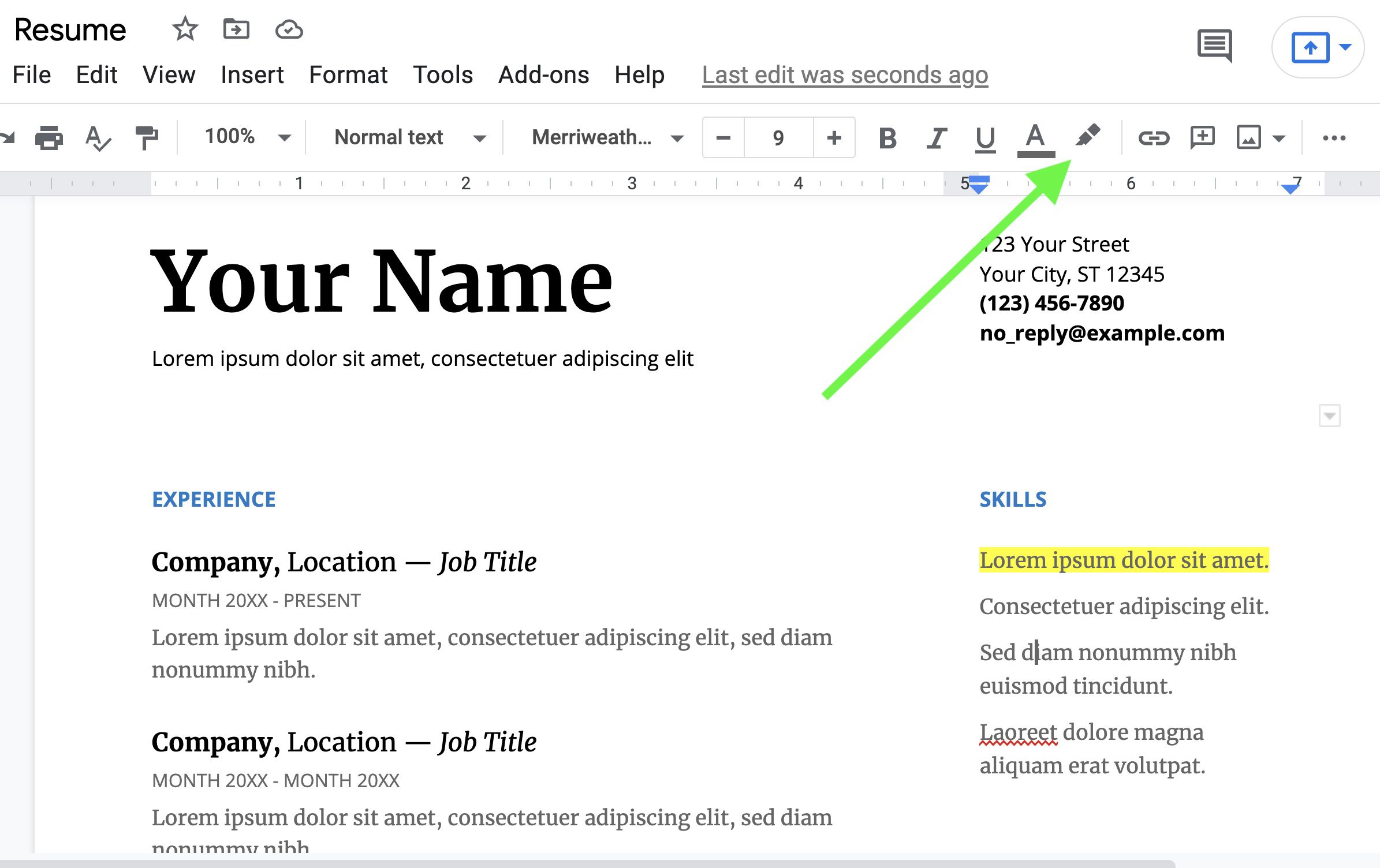
Task: Select the paint format tool
Action: pos(146,137)
